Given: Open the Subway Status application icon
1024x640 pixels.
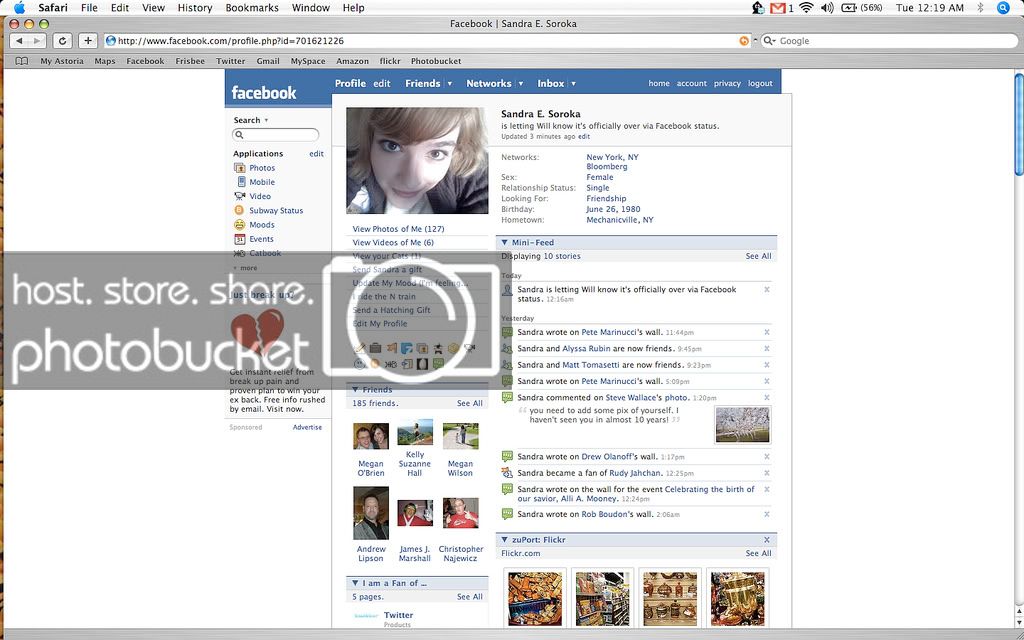Looking at the screenshot, I should coord(239,210).
